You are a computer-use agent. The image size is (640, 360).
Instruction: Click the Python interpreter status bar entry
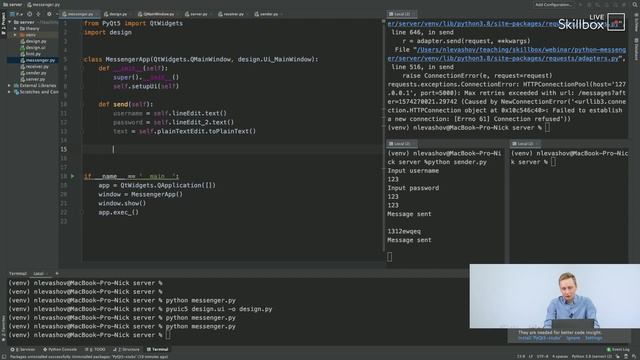592,356
